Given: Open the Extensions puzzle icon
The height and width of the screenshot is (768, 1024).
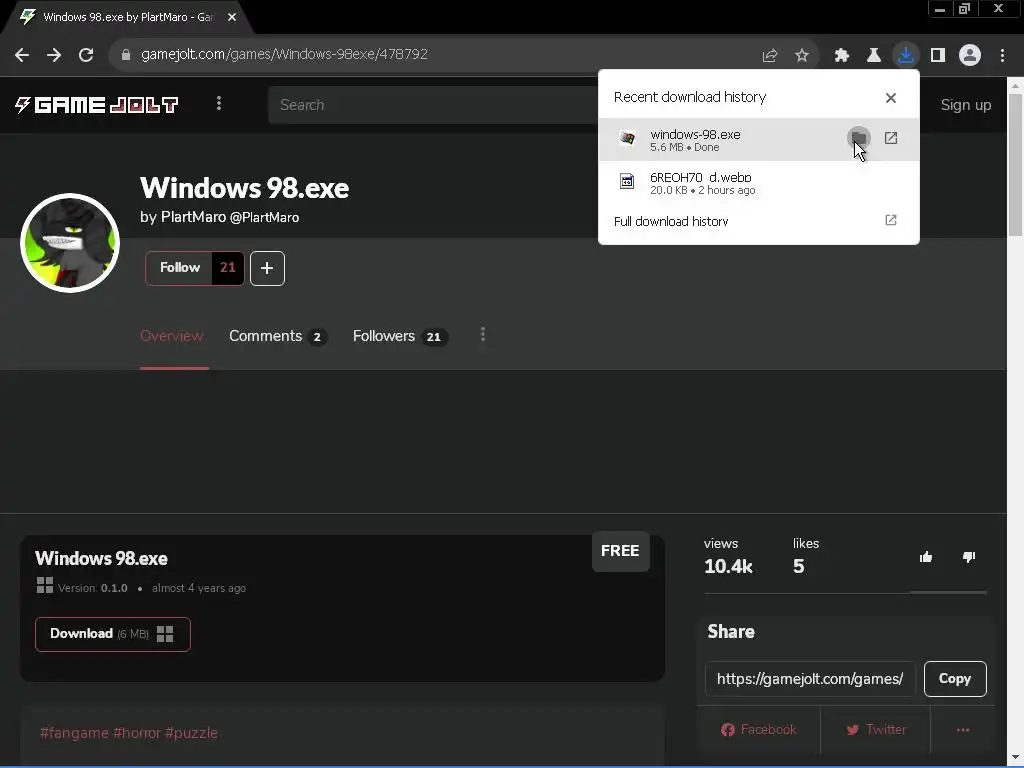Looking at the screenshot, I should (842, 56).
